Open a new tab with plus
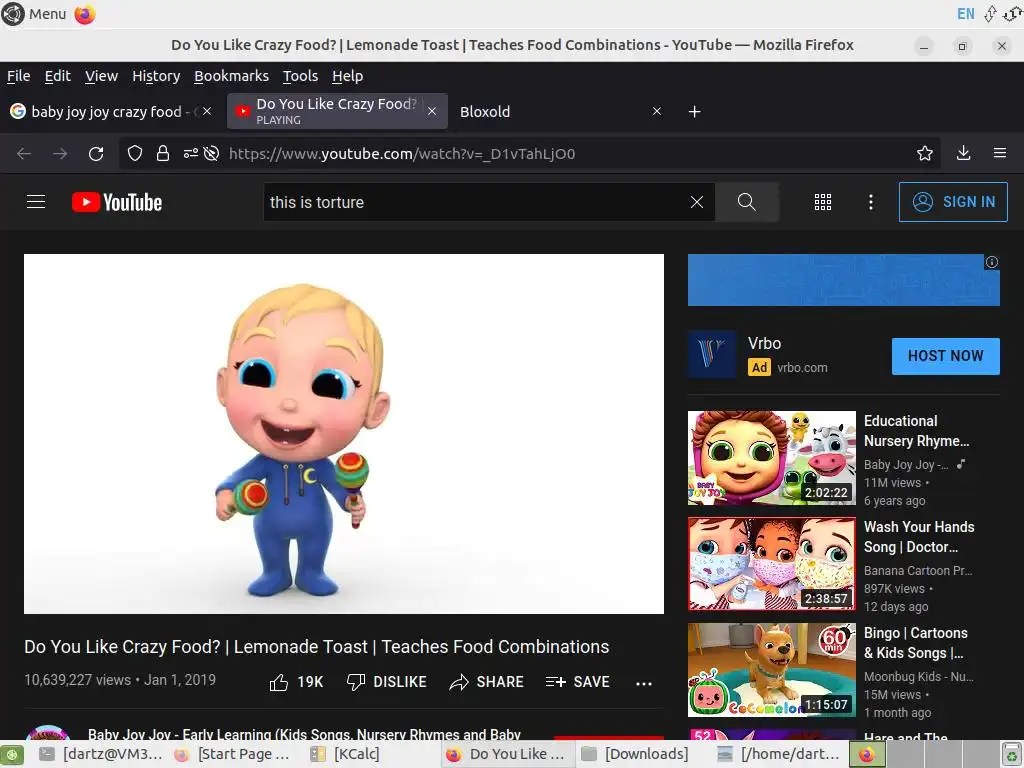 click(x=695, y=112)
